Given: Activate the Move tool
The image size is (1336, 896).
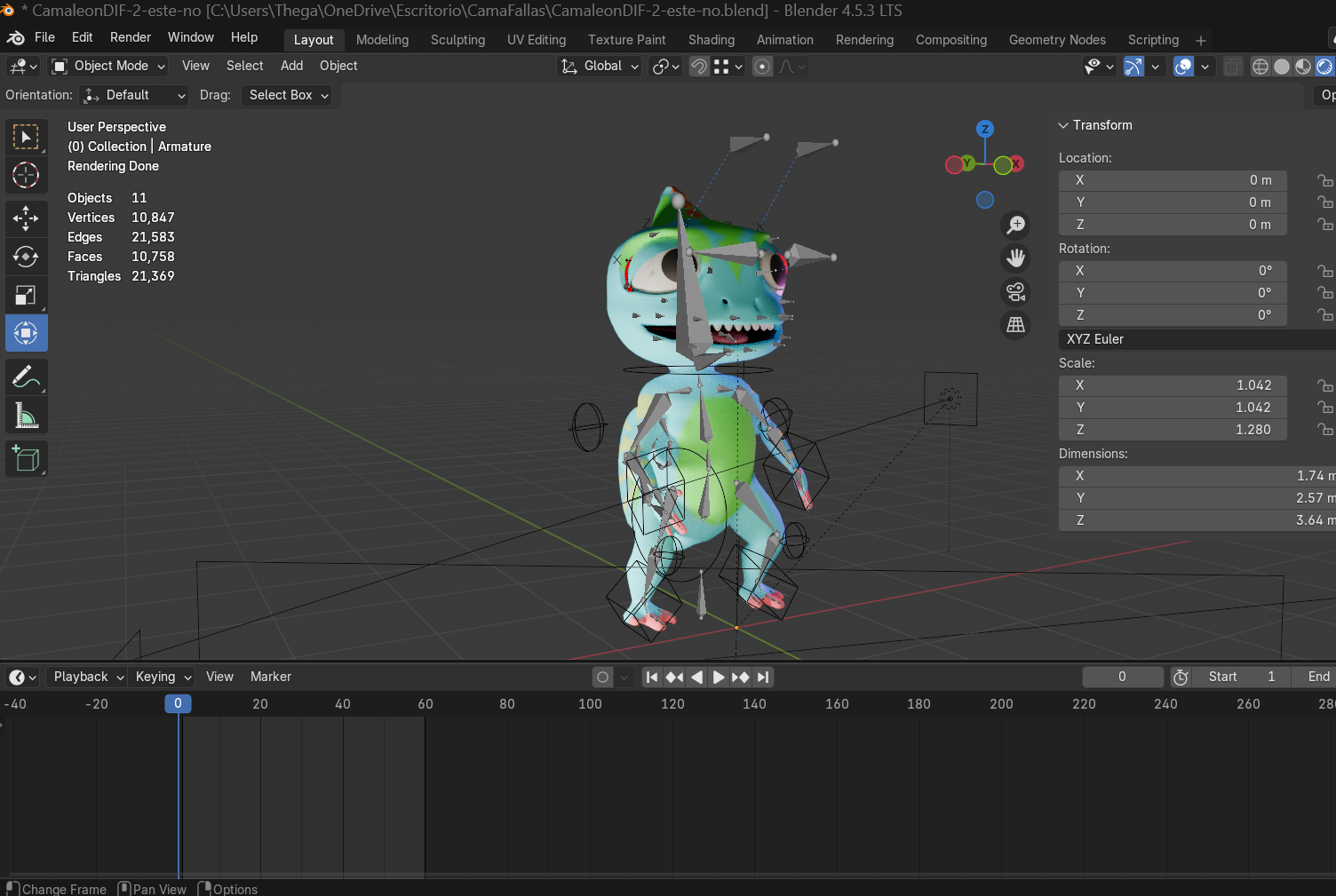Looking at the screenshot, I should [26, 218].
